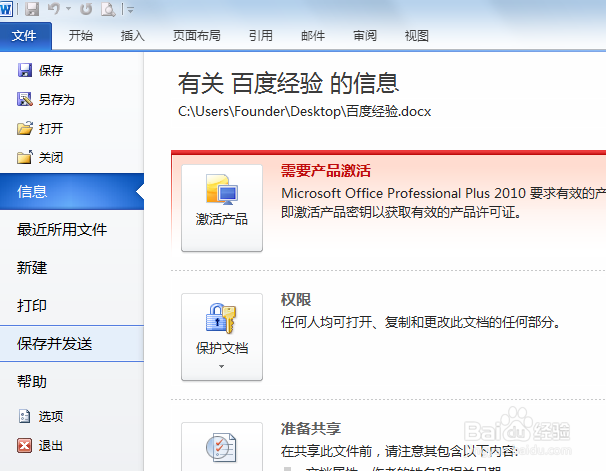Screen dimensions: 606x471
Task: Switch to the 页面布局 (Page Layout) tab
Action: 197,36
